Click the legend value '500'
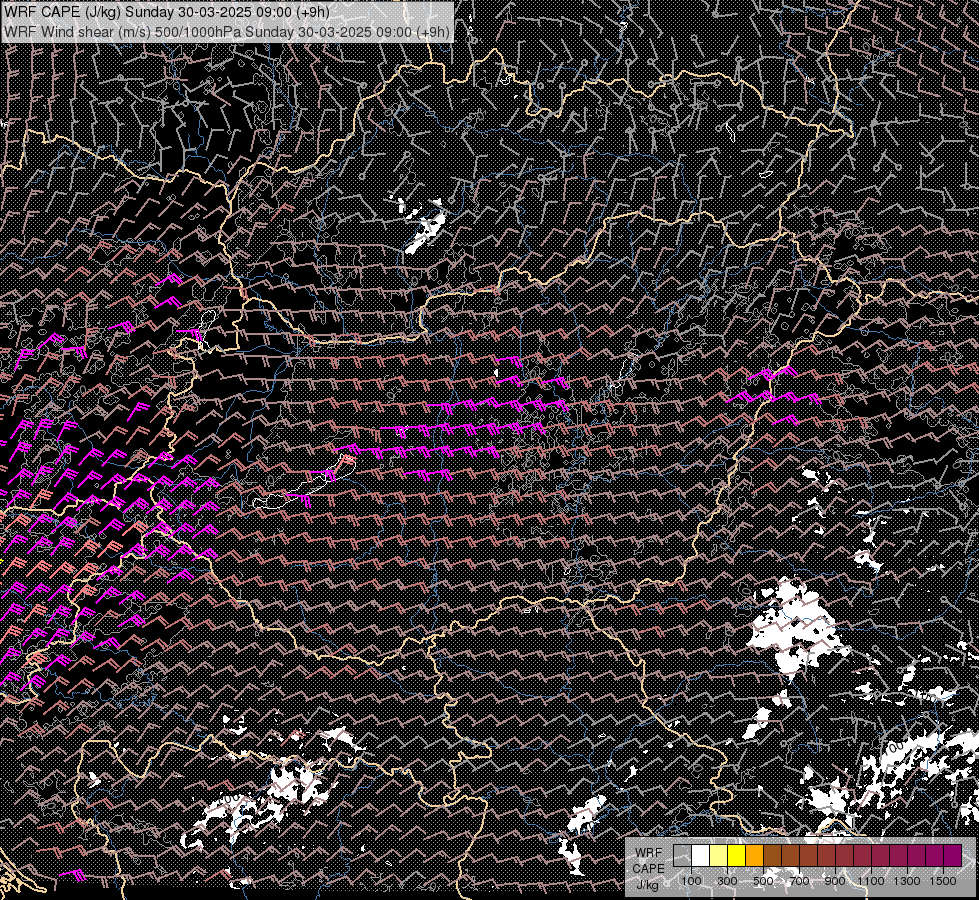Screen dimensions: 979x900 pyautogui.click(x=763, y=881)
